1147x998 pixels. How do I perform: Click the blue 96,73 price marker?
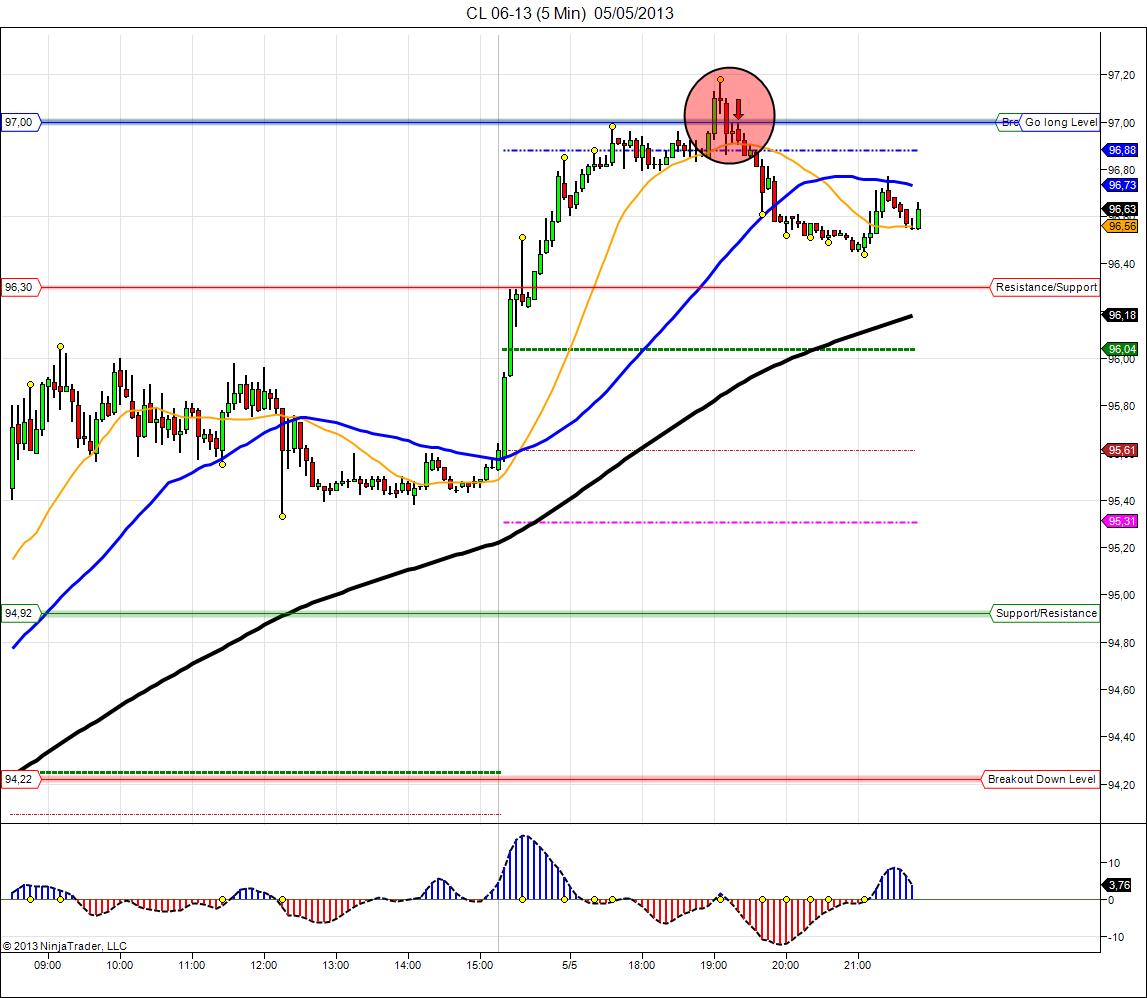pos(1121,185)
